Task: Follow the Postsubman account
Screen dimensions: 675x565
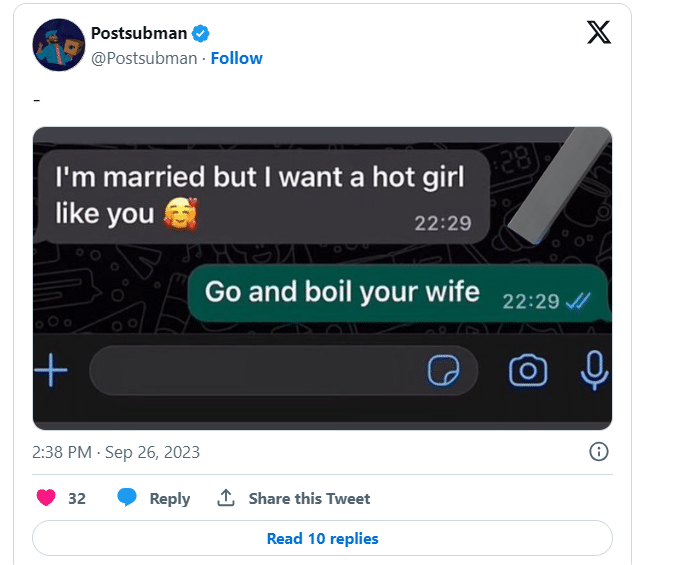Action: [236, 58]
